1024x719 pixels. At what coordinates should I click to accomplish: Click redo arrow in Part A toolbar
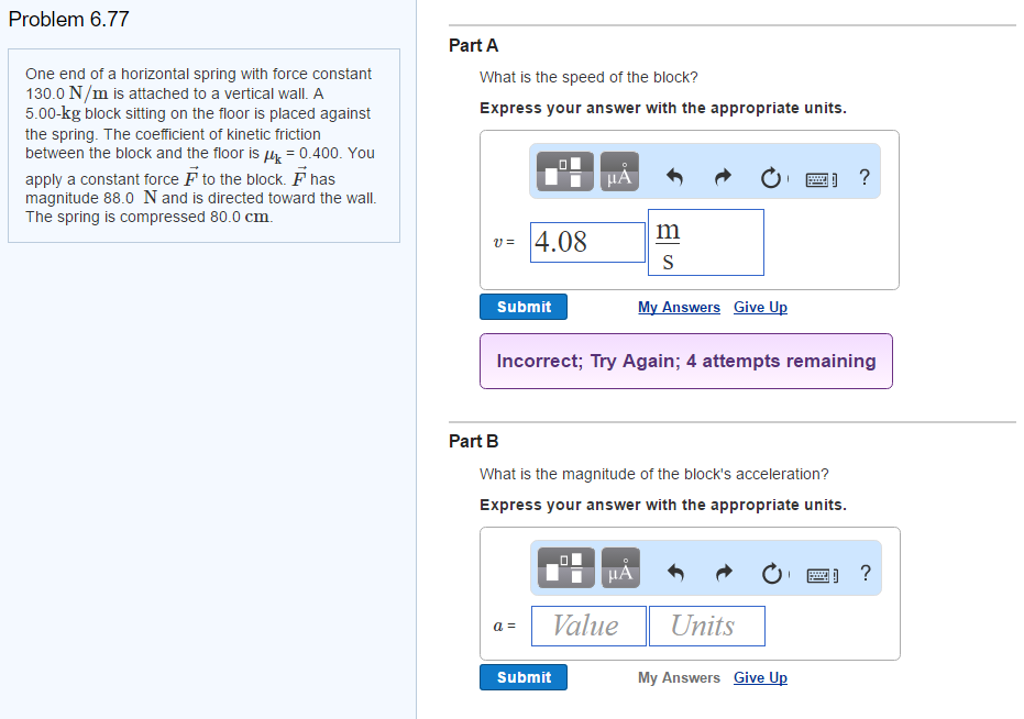point(723,178)
